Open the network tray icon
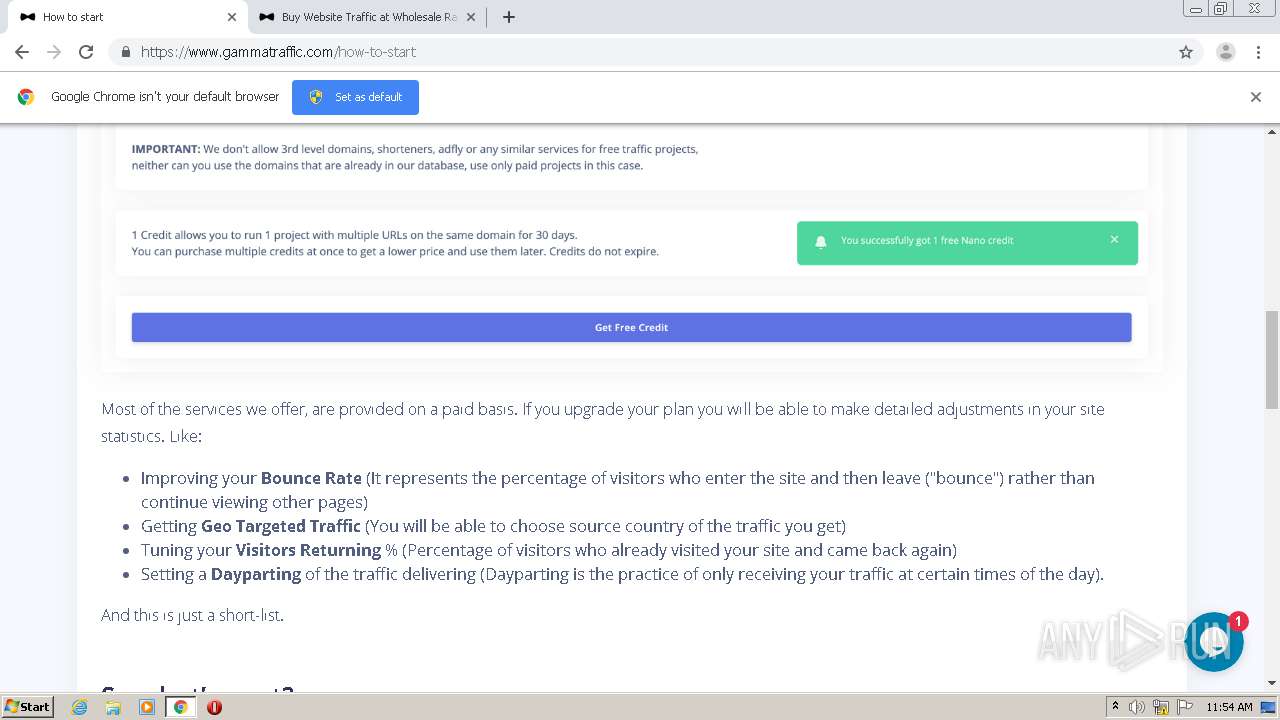The width and height of the screenshot is (1280, 720). tap(1160, 707)
